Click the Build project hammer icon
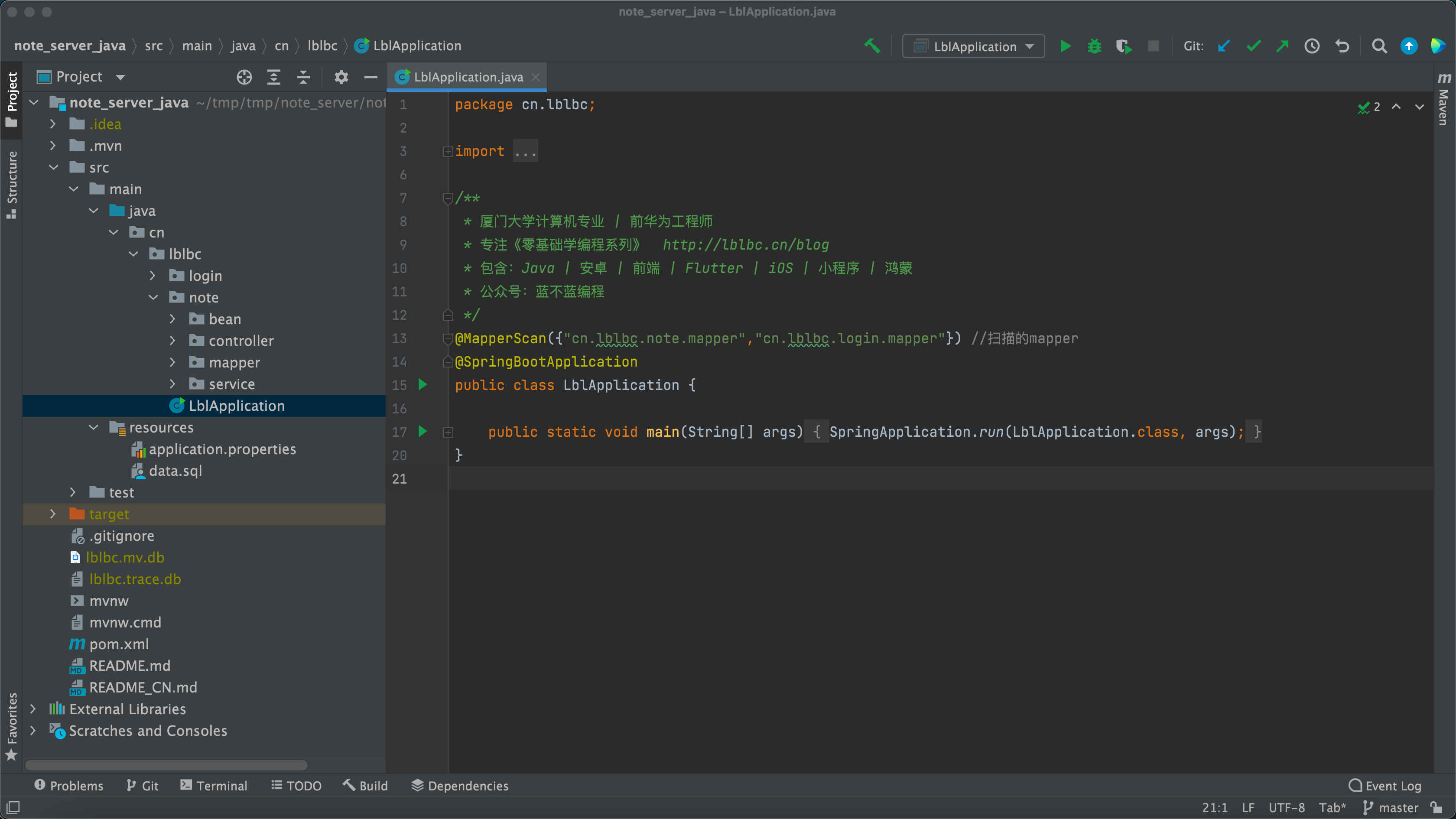The image size is (1456, 819). pyautogui.click(x=871, y=46)
